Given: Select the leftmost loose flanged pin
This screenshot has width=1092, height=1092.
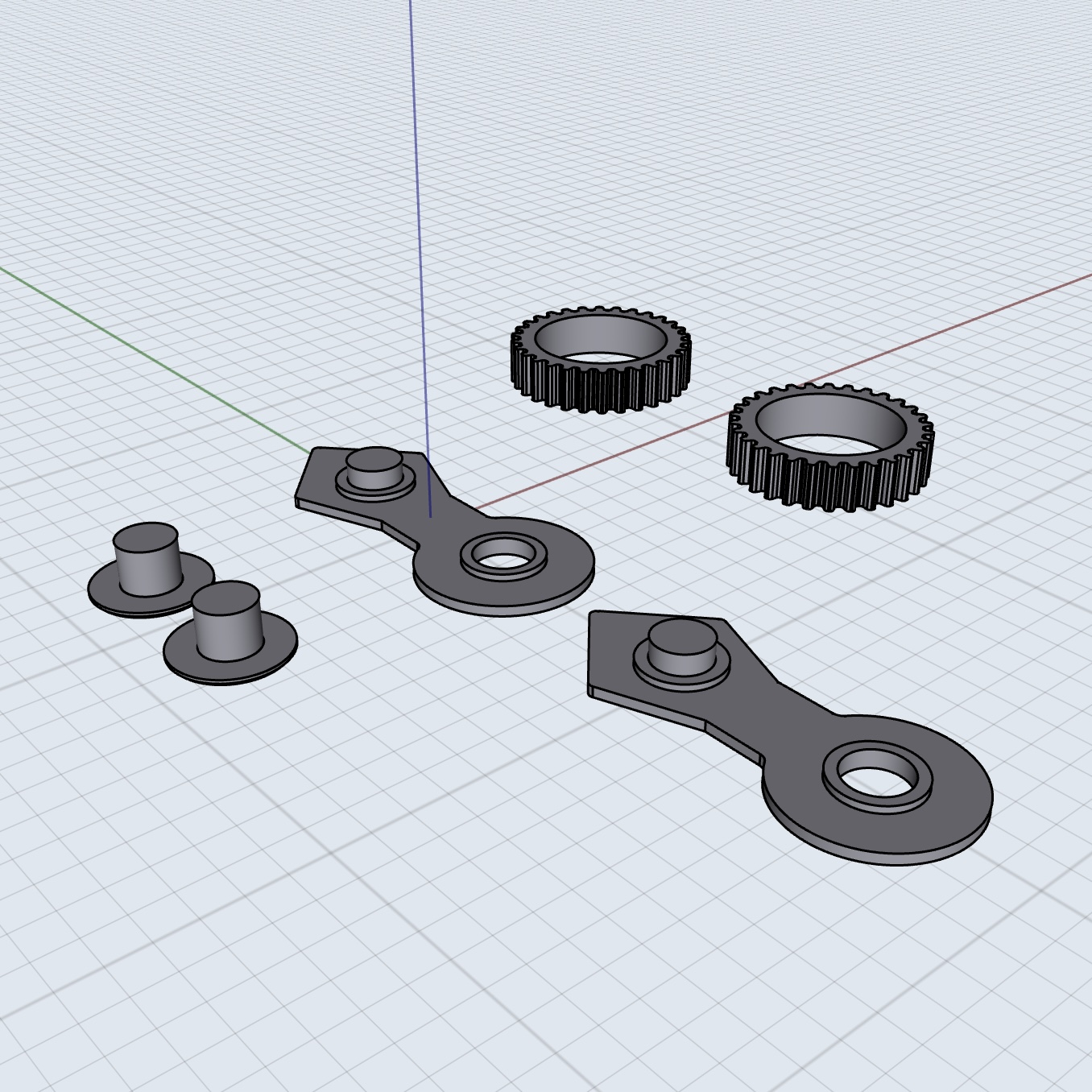Looking at the screenshot, I should click(x=151, y=570).
